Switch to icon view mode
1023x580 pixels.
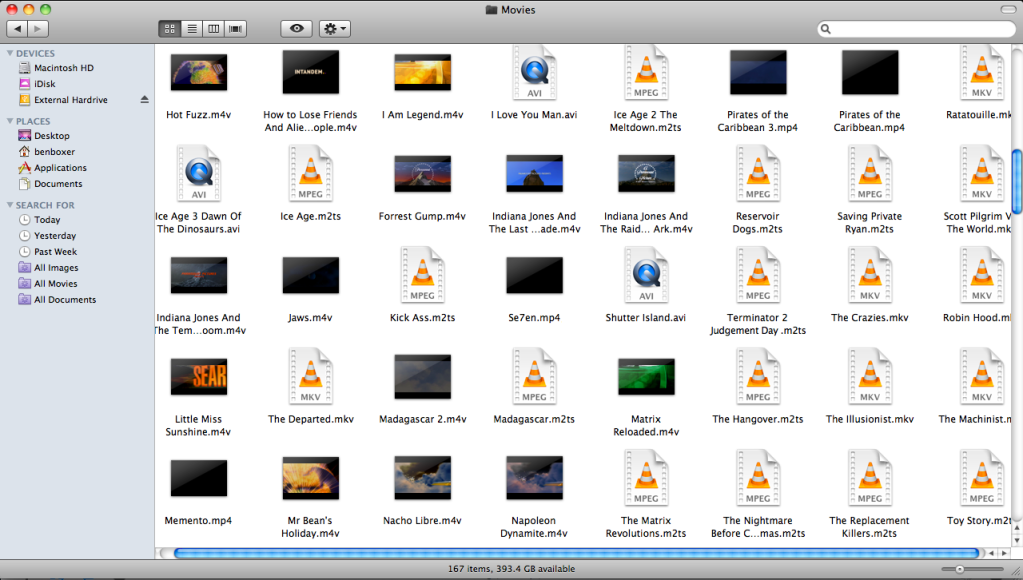170,29
